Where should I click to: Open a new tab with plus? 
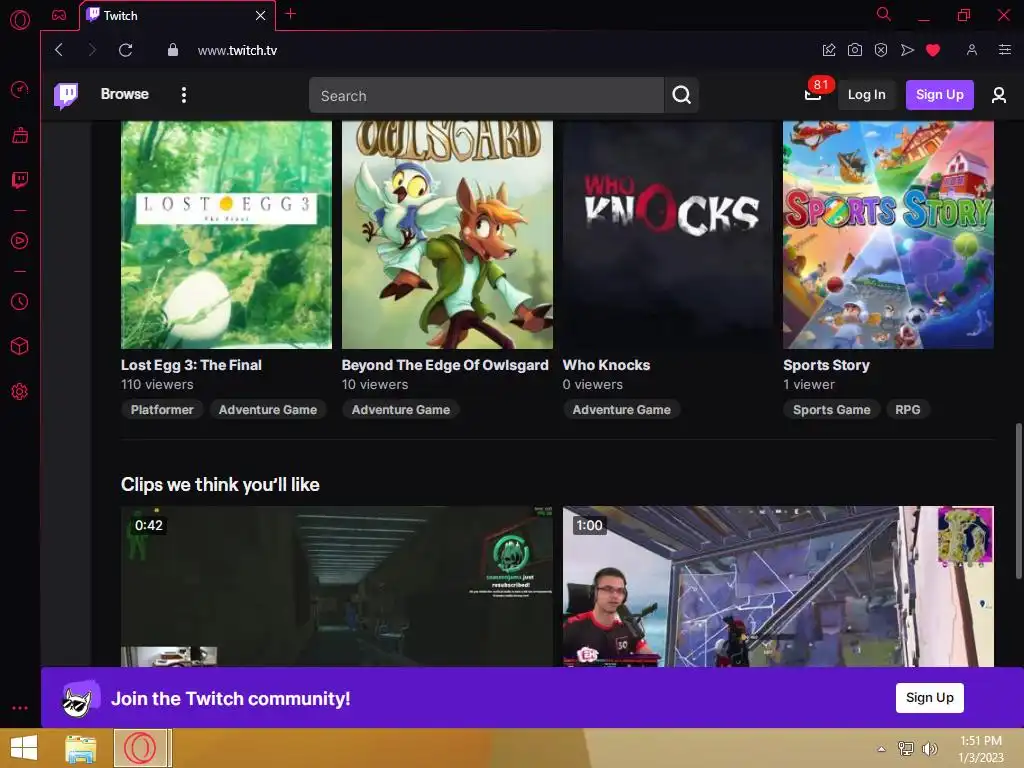[x=291, y=14]
